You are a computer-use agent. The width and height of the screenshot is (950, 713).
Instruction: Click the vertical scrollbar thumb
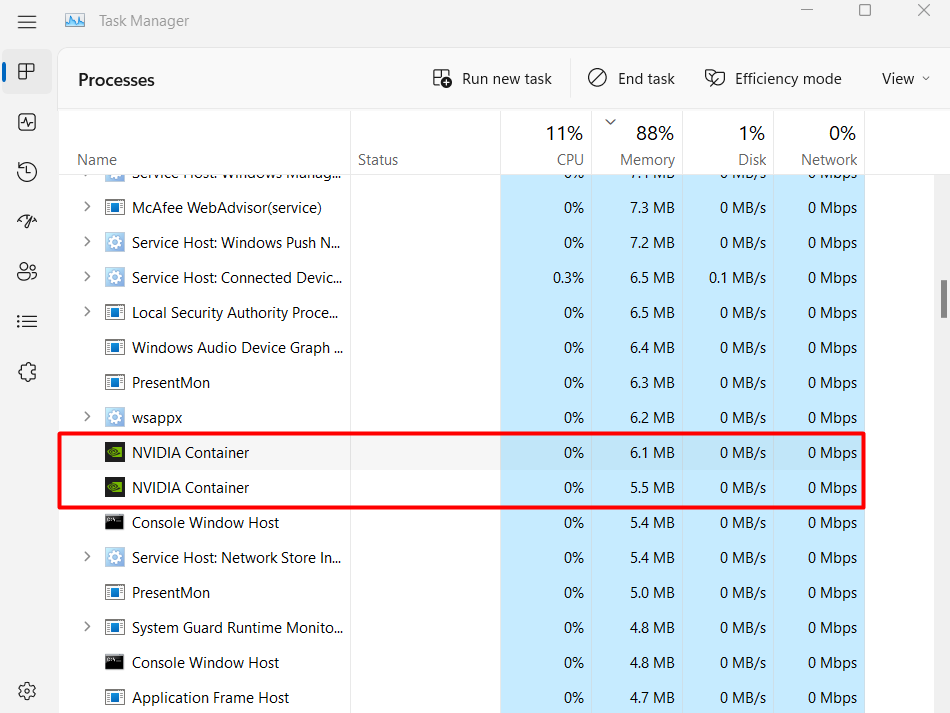[x=942, y=298]
